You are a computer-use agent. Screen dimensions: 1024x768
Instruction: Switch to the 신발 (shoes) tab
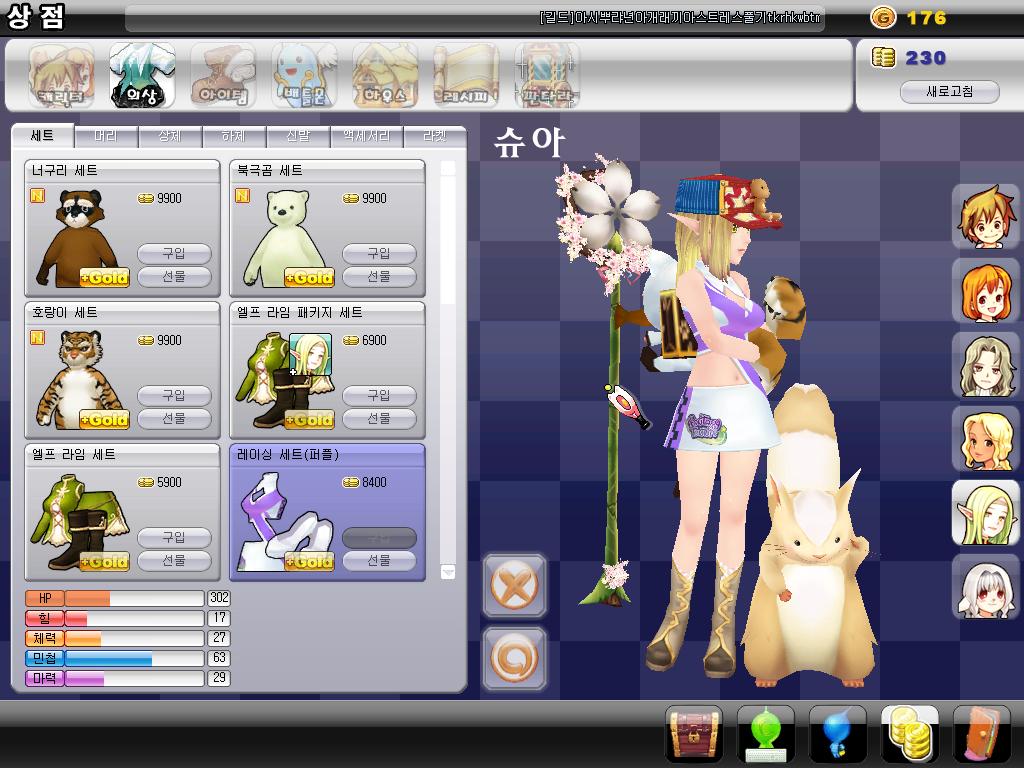(x=298, y=136)
